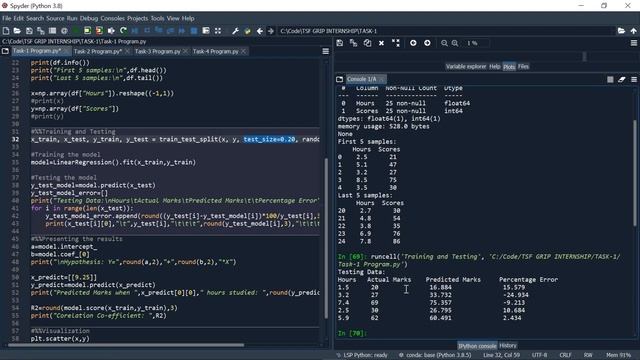The width and height of the screenshot is (640, 360).
Task: Open console pane options hamburger menu
Action: point(633,79)
